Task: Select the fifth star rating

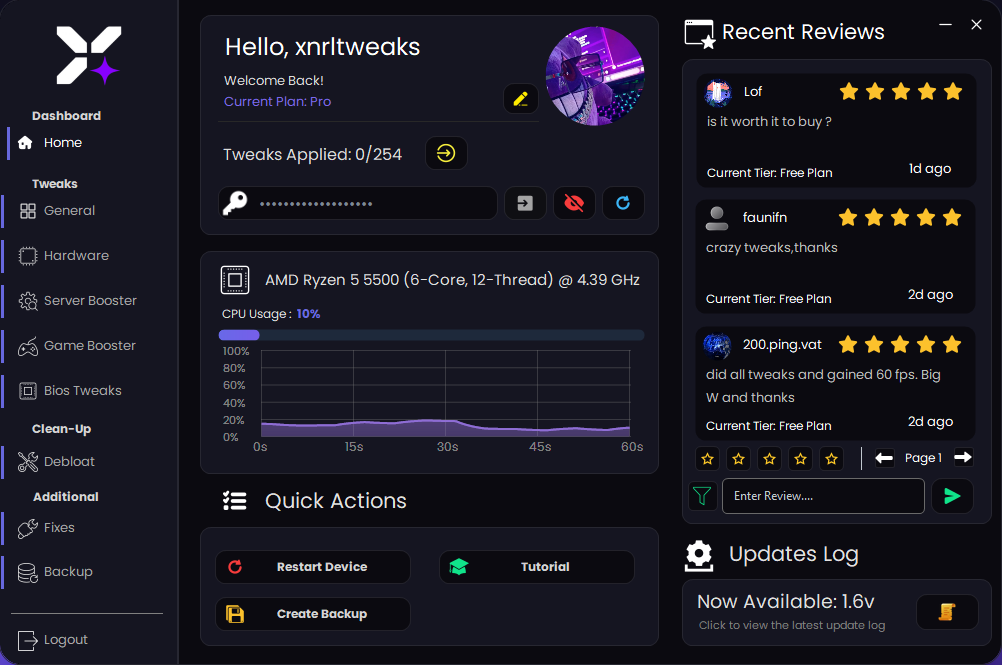Action: (x=831, y=459)
